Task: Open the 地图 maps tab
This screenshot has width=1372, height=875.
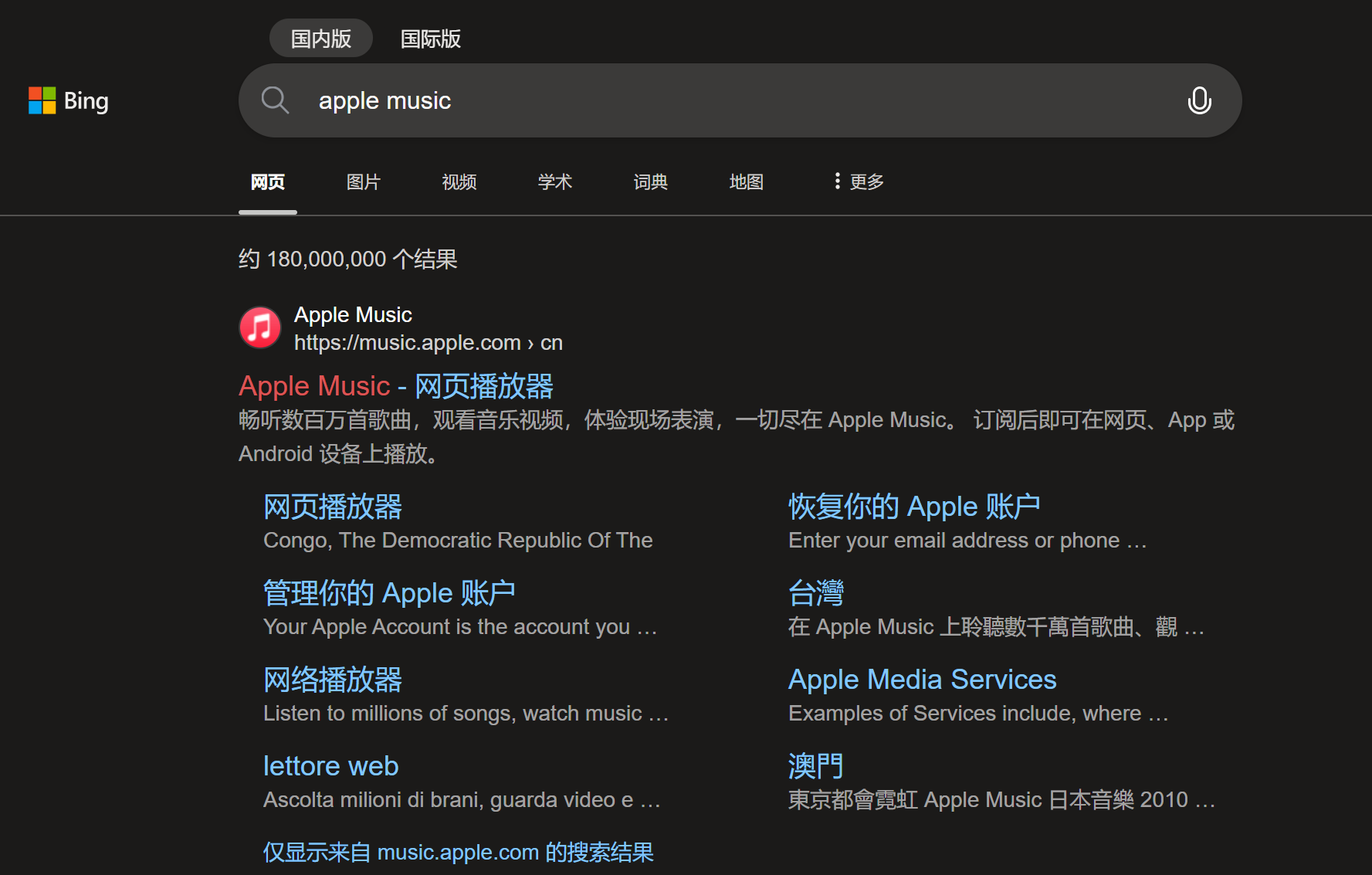Action: click(746, 181)
